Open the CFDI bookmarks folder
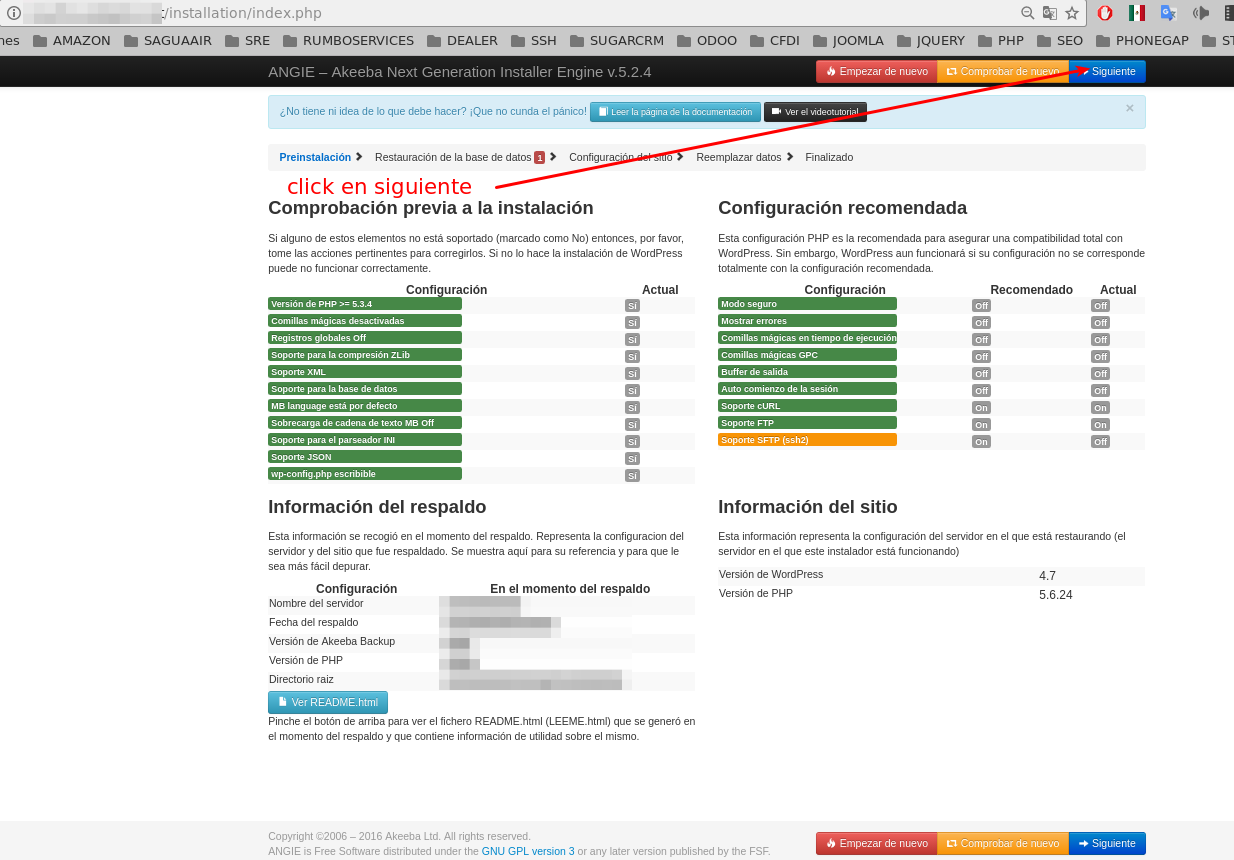Image resolution: width=1234 pixels, height=860 pixels. (775, 41)
